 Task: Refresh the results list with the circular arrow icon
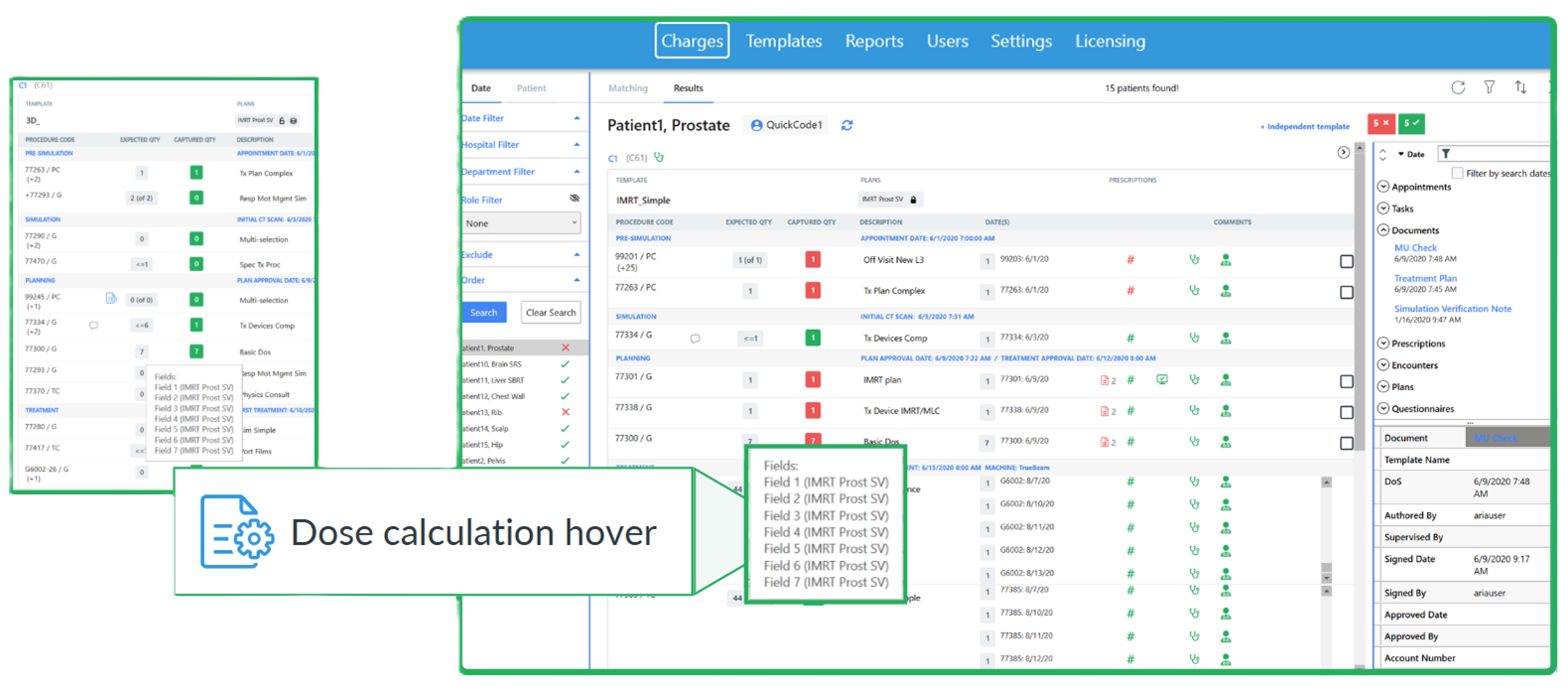tap(1458, 87)
